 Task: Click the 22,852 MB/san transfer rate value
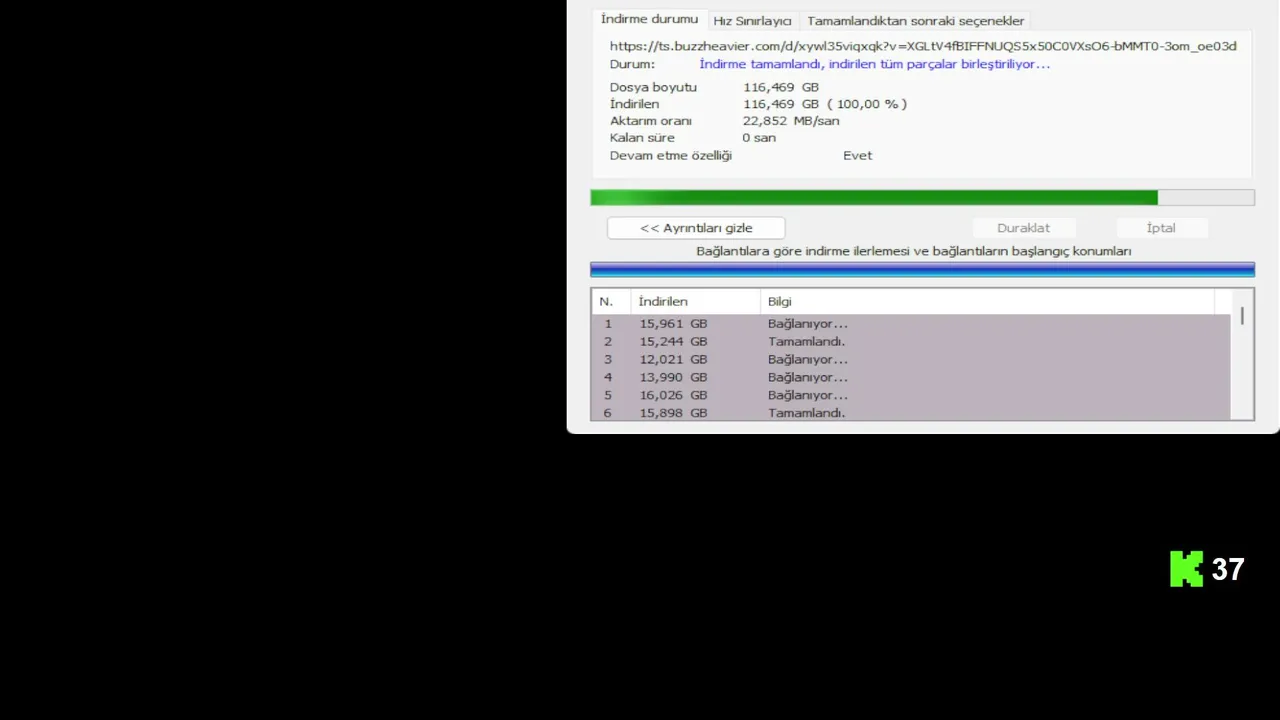[x=791, y=121]
